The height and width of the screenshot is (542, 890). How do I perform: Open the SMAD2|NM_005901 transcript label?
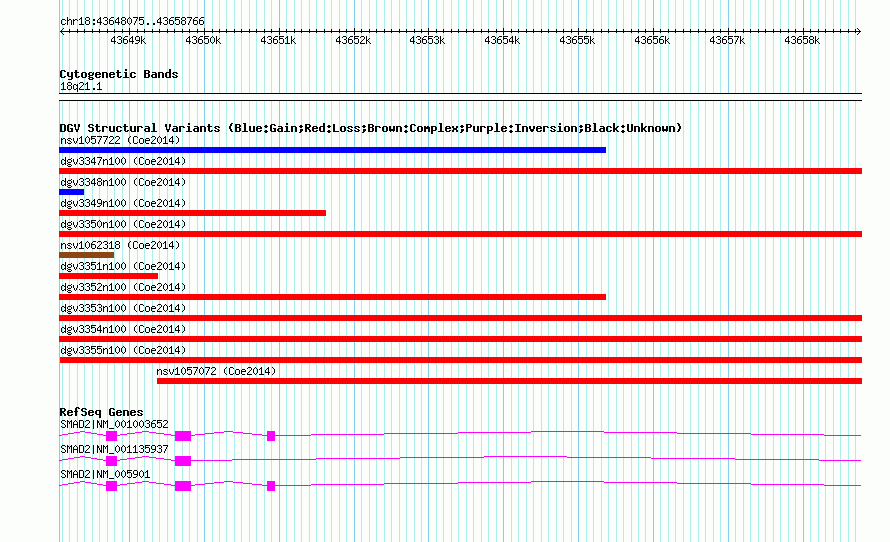click(x=105, y=474)
